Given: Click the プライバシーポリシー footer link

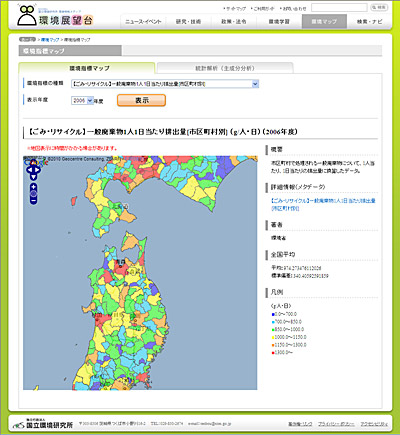Looking at the screenshot, I should [336, 424].
